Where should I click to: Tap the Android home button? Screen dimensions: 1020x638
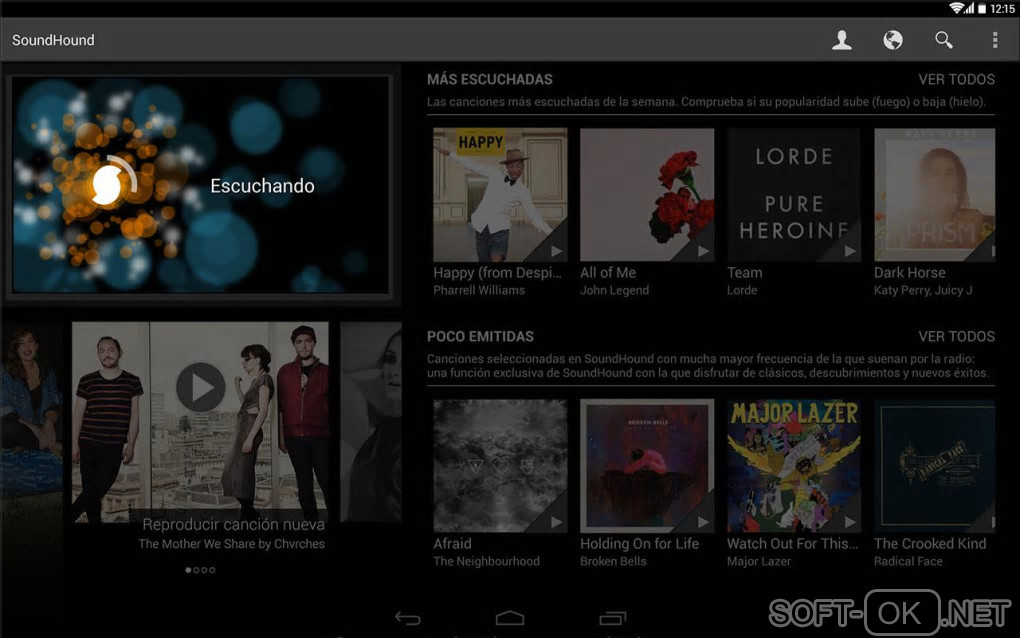510,618
